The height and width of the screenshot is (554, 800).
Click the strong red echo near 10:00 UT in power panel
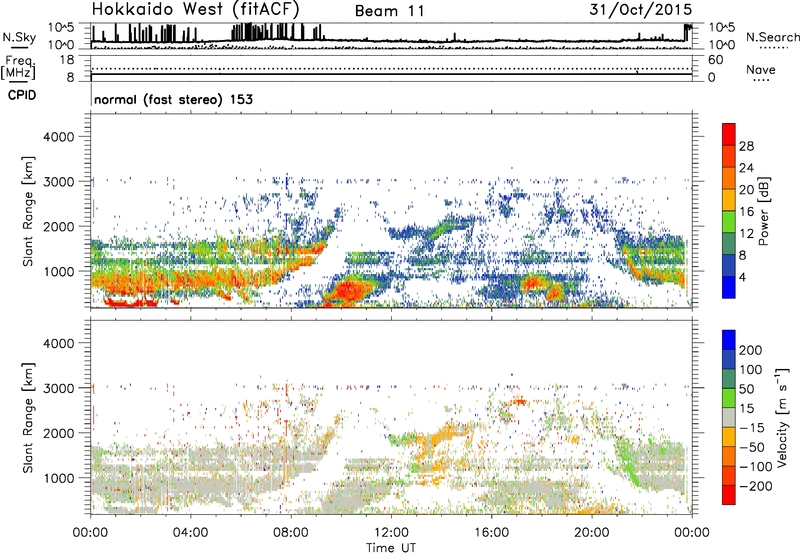click(x=348, y=291)
